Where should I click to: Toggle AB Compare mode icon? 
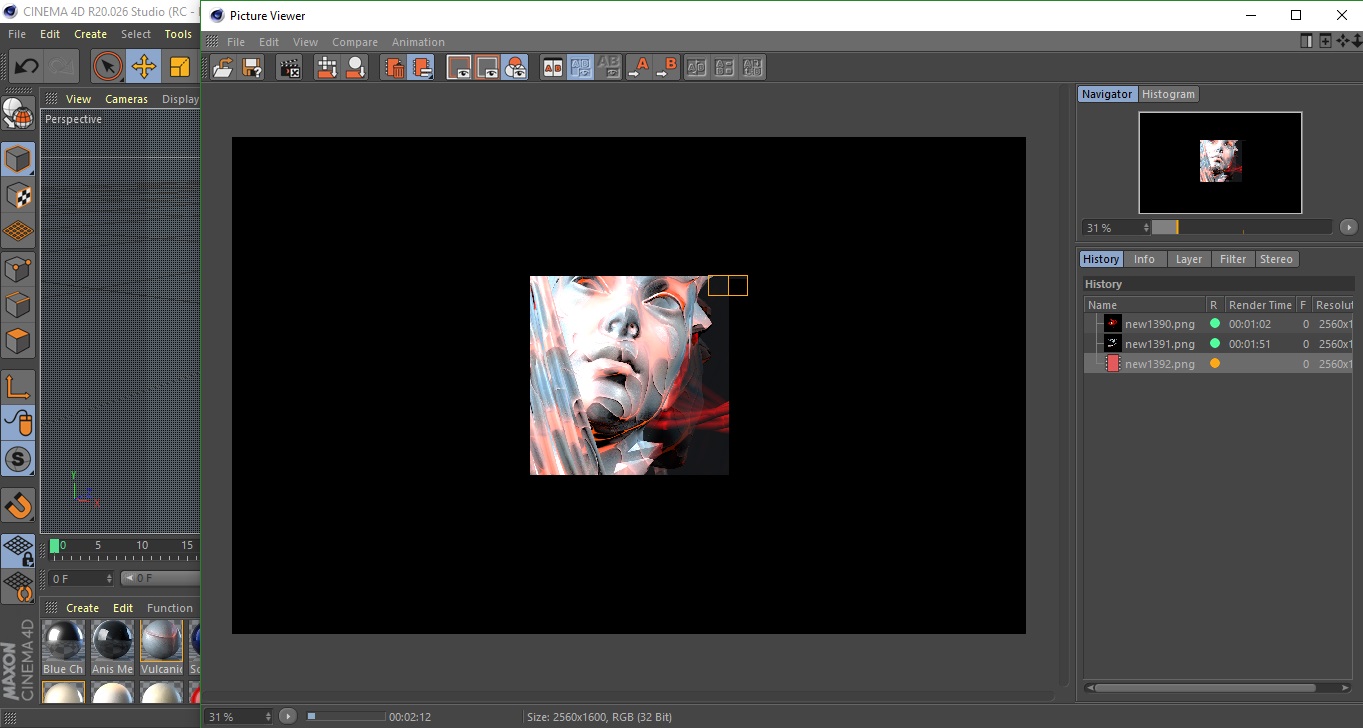point(553,68)
